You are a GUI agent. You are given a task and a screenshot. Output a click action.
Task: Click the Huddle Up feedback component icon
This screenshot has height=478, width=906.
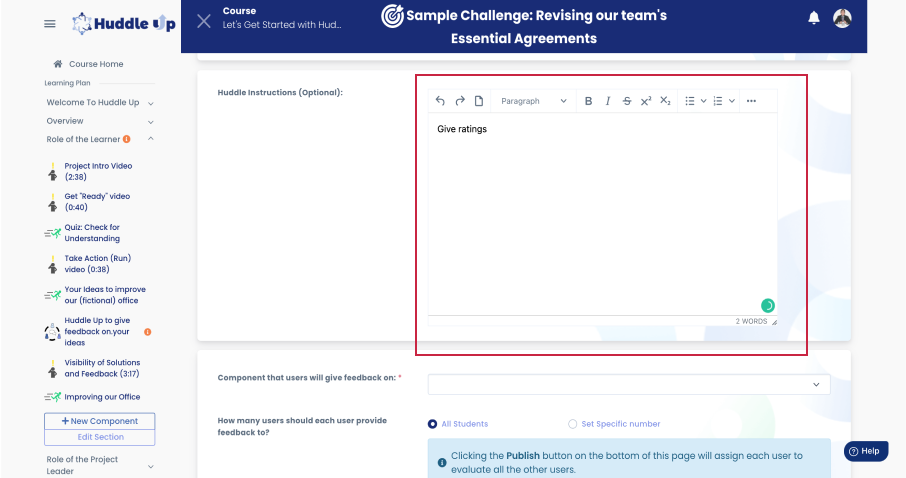53,332
